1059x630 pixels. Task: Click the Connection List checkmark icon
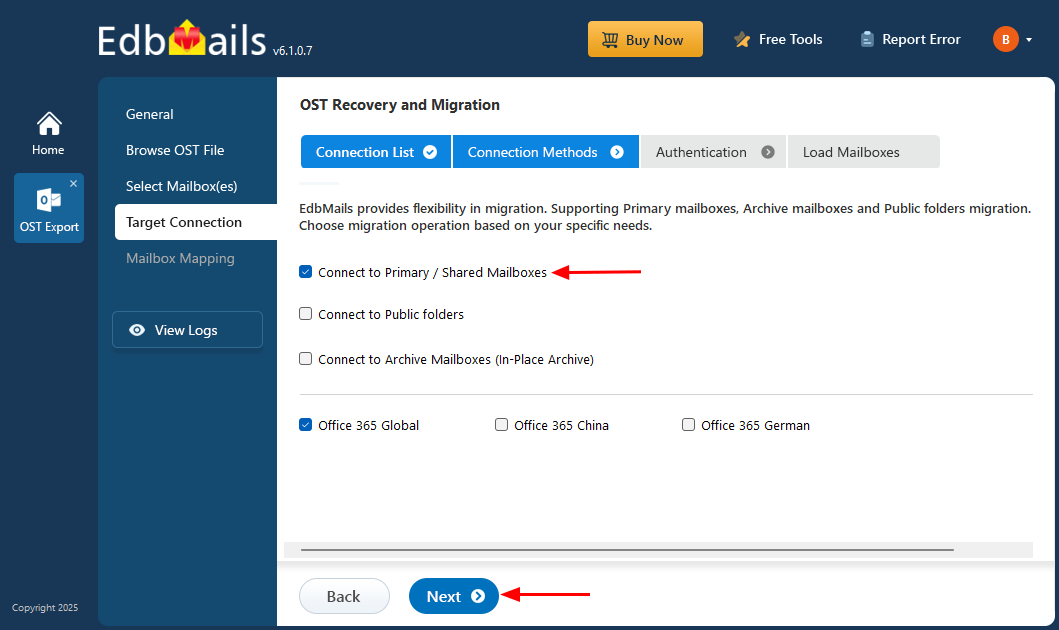point(430,152)
